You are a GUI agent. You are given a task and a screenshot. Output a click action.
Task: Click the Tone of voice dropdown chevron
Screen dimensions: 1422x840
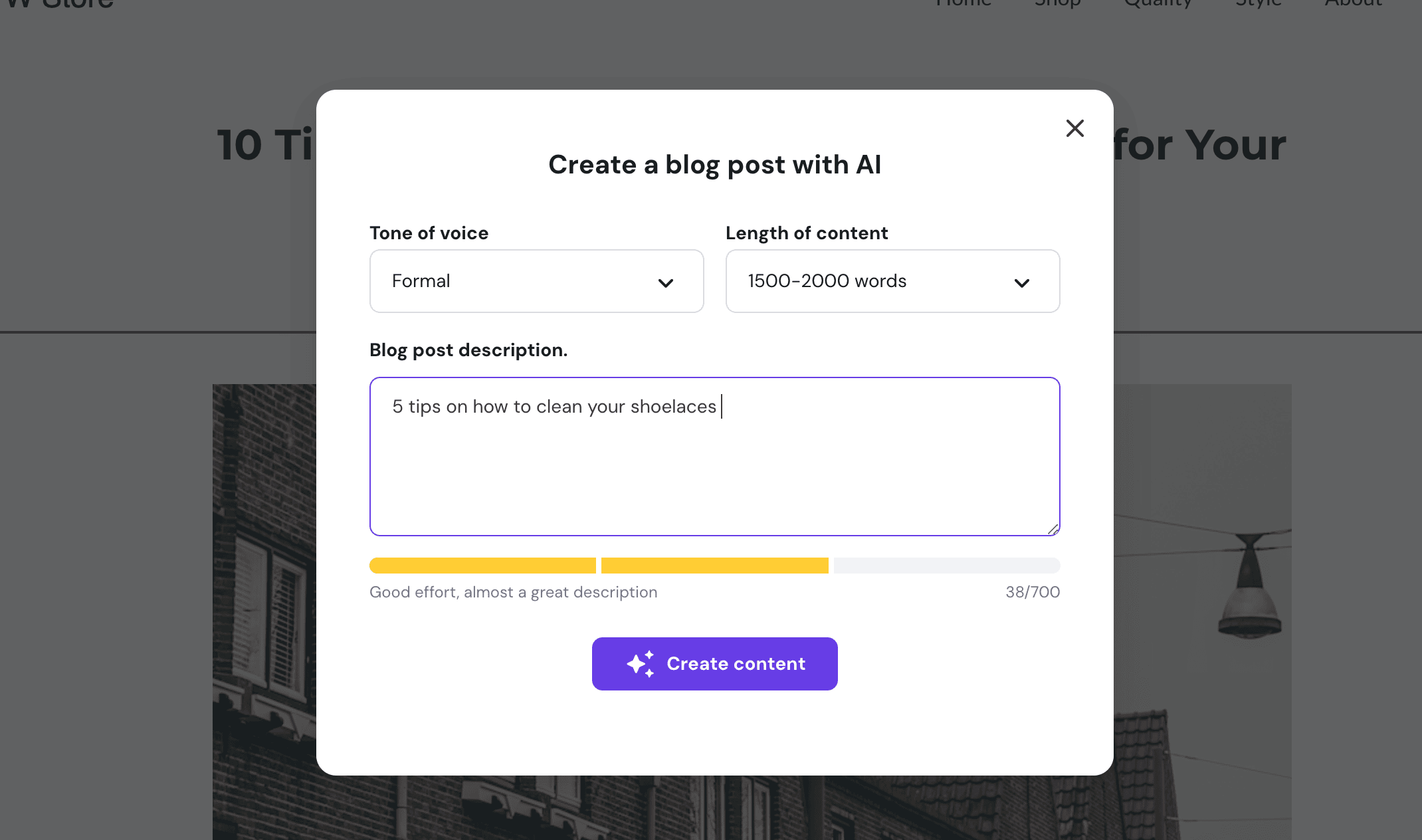pyautogui.click(x=665, y=283)
